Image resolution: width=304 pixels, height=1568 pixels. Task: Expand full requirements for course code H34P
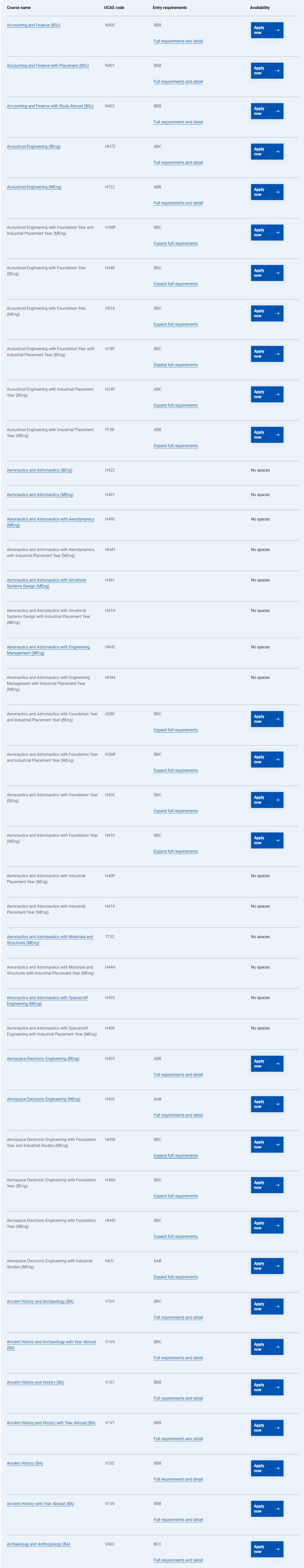click(x=175, y=405)
